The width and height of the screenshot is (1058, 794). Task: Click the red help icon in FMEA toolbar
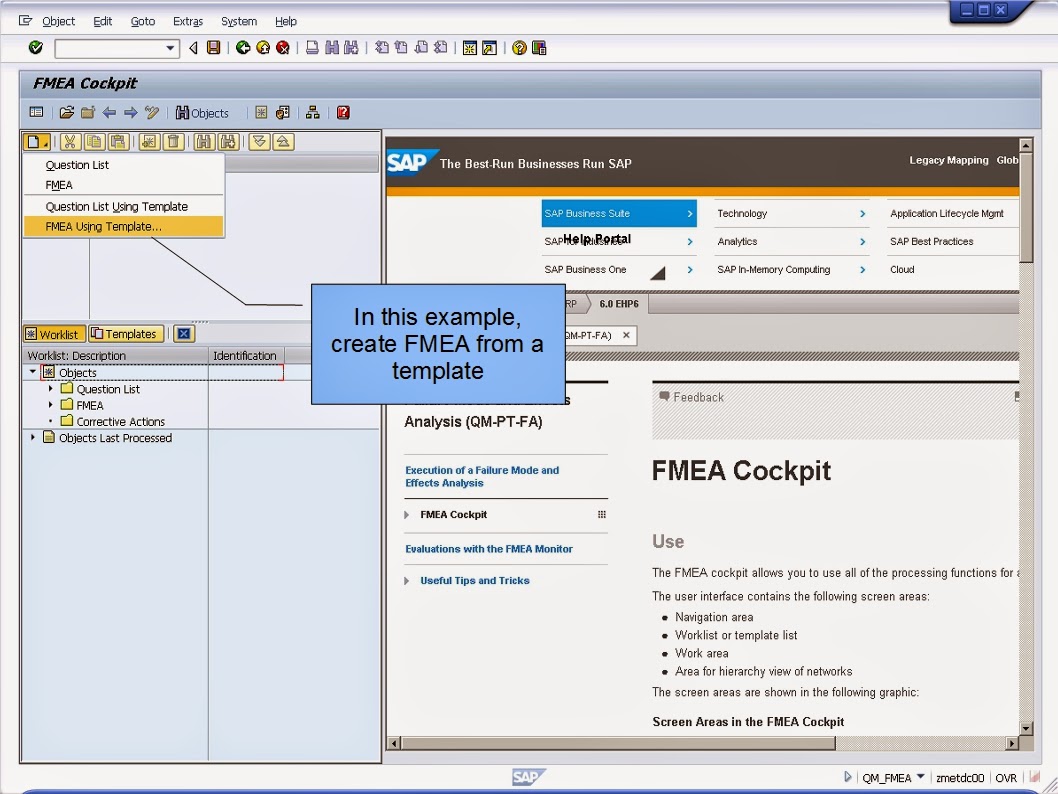coord(343,112)
